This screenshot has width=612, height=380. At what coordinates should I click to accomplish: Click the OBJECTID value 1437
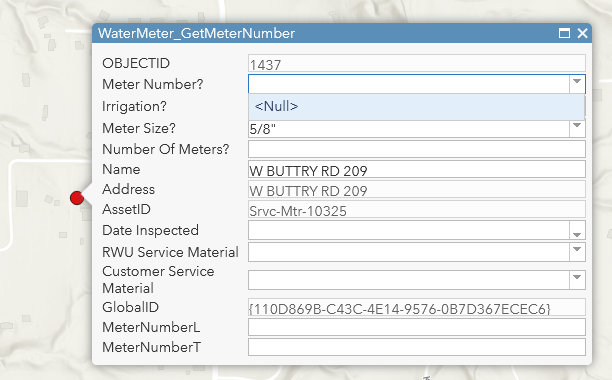point(417,63)
